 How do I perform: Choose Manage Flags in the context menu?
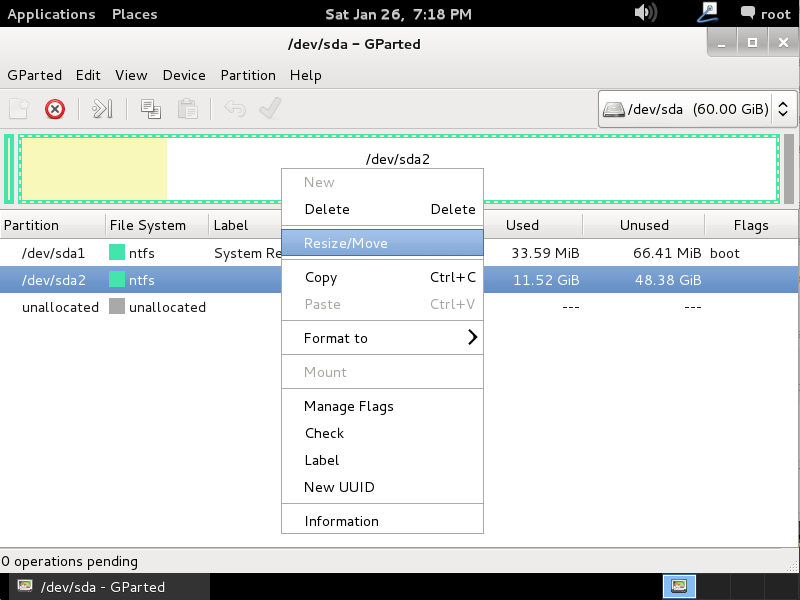coord(382,406)
